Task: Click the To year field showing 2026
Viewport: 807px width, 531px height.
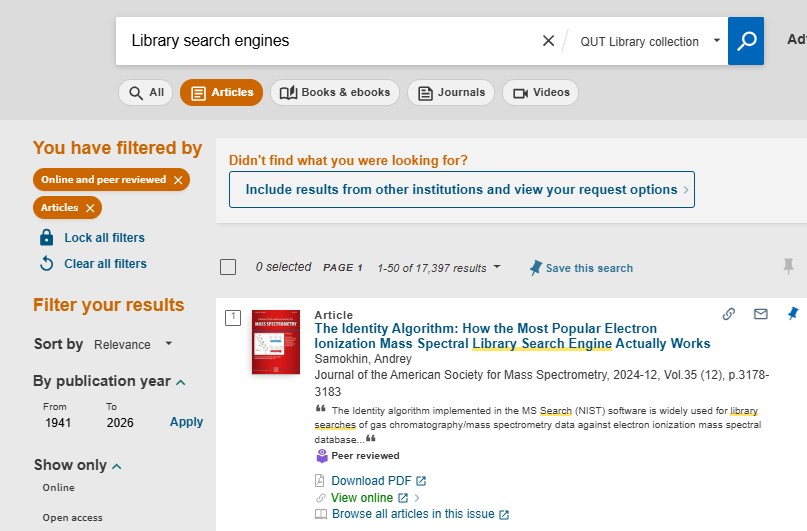Action: click(120, 422)
